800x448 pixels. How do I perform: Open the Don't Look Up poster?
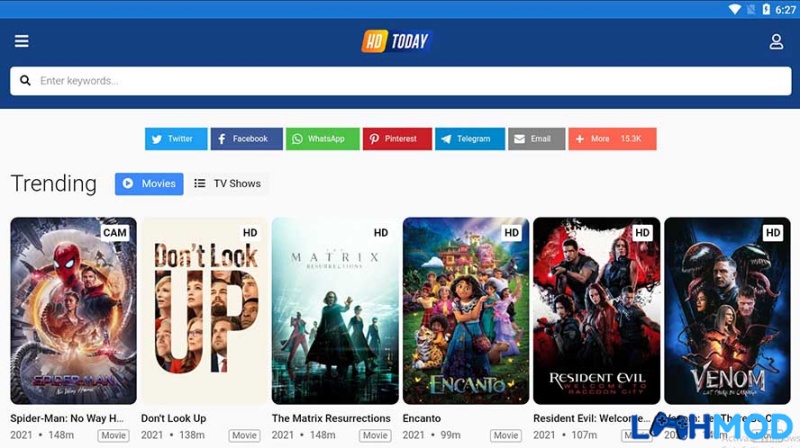click(x=204, y=311)
